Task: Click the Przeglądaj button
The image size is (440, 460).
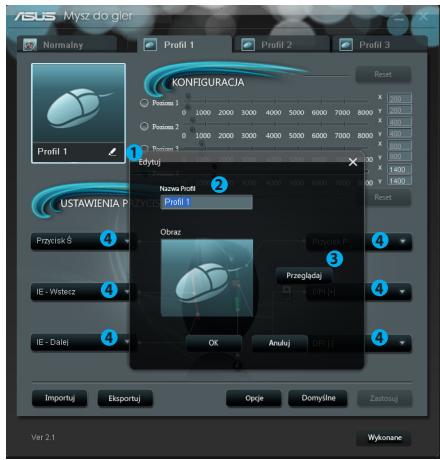Action: point(304,276)
